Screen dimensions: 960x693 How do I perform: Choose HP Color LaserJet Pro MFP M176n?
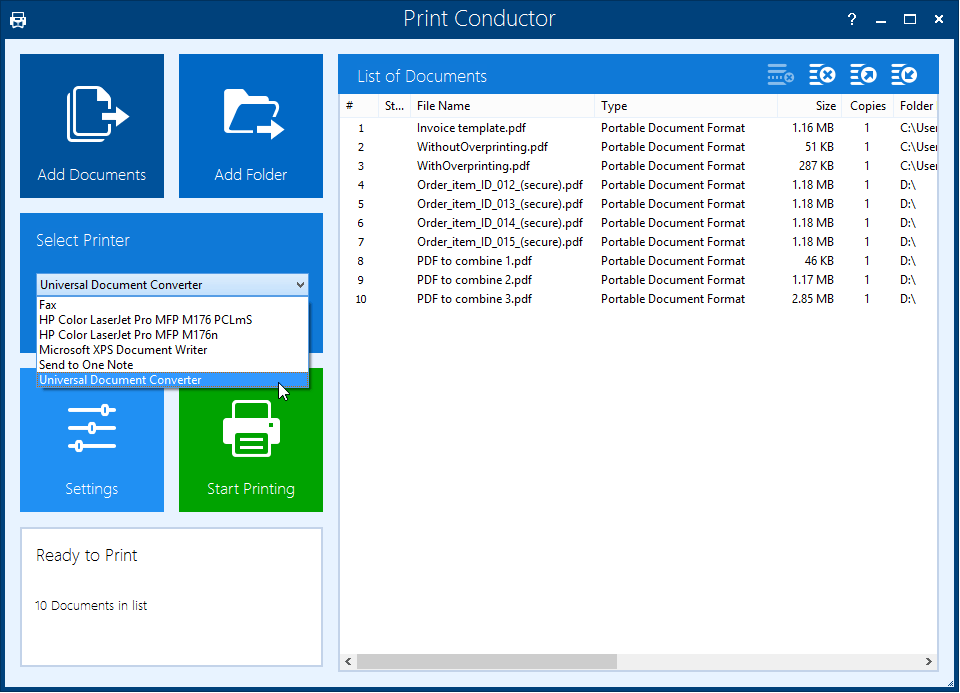point(172,335)
